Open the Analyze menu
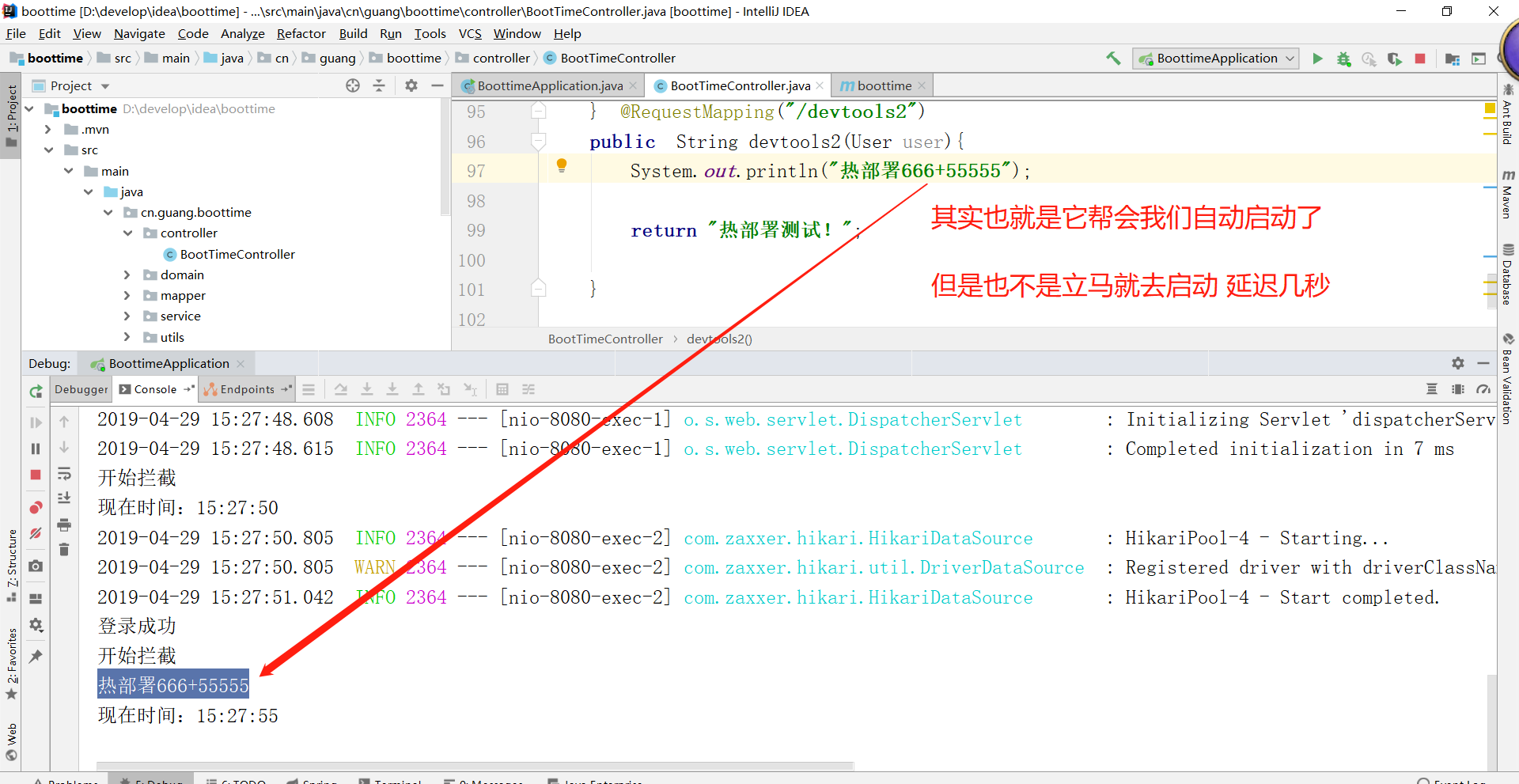The image size is (1519, 784). [242, 33]
